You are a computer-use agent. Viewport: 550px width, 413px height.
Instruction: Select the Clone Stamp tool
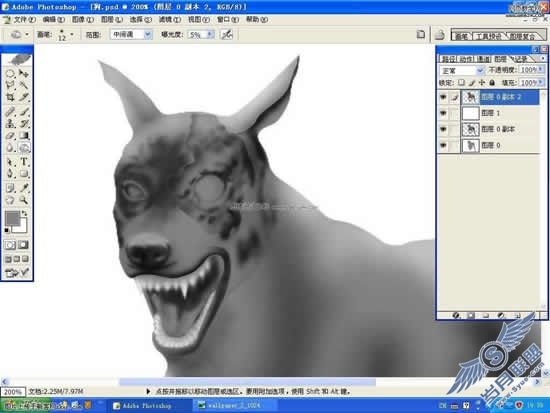11,124
